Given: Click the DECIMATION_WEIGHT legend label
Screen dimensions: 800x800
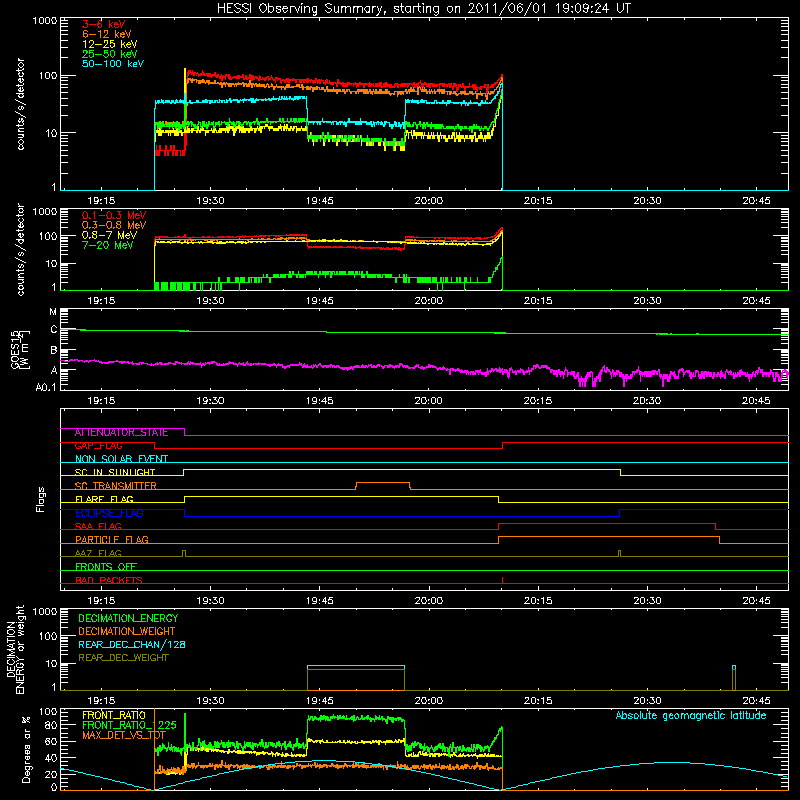Looking at the screenshot, I should (127, 631).
